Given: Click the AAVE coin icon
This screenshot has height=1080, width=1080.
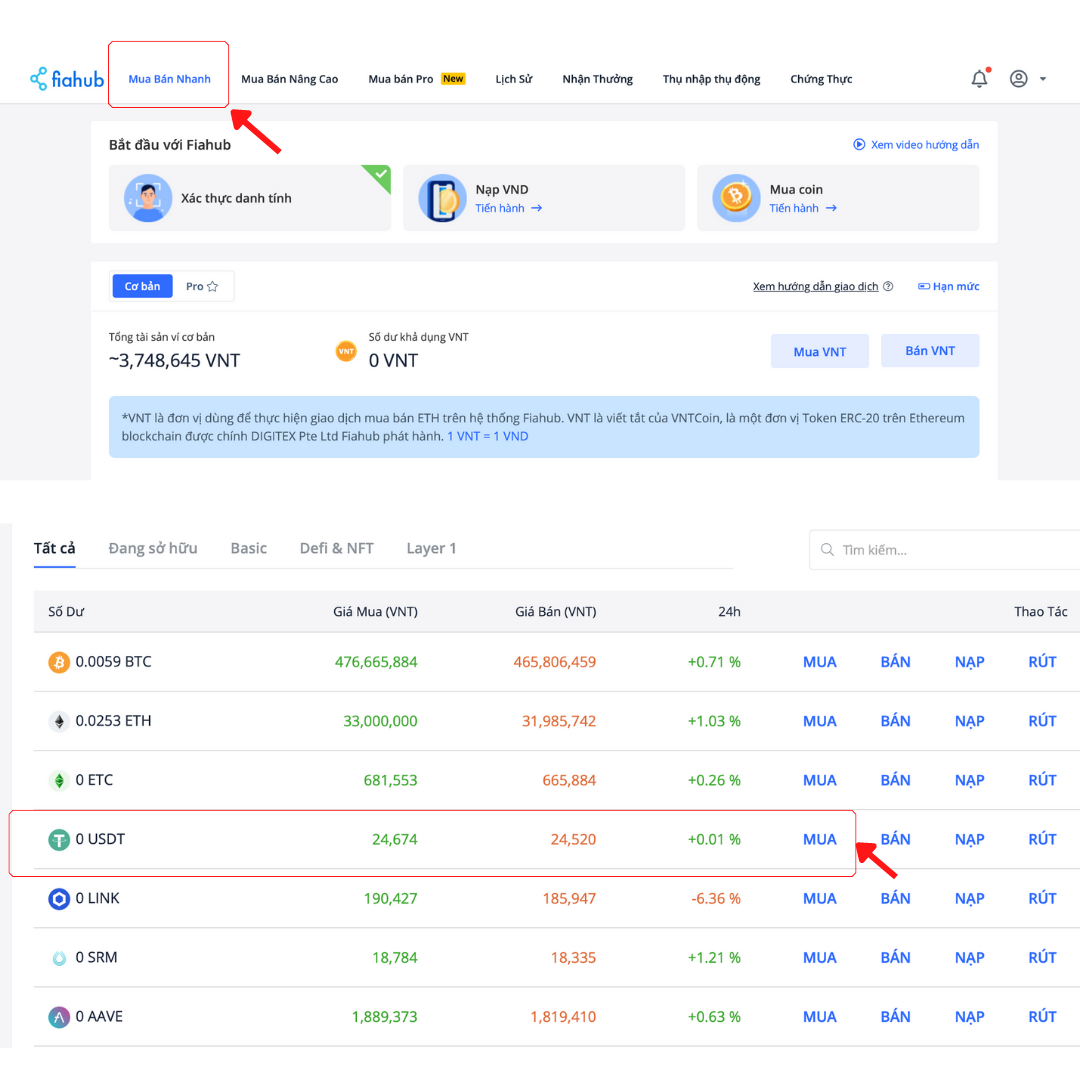Looking at the screenshot, I should (x=59, y=1017).
